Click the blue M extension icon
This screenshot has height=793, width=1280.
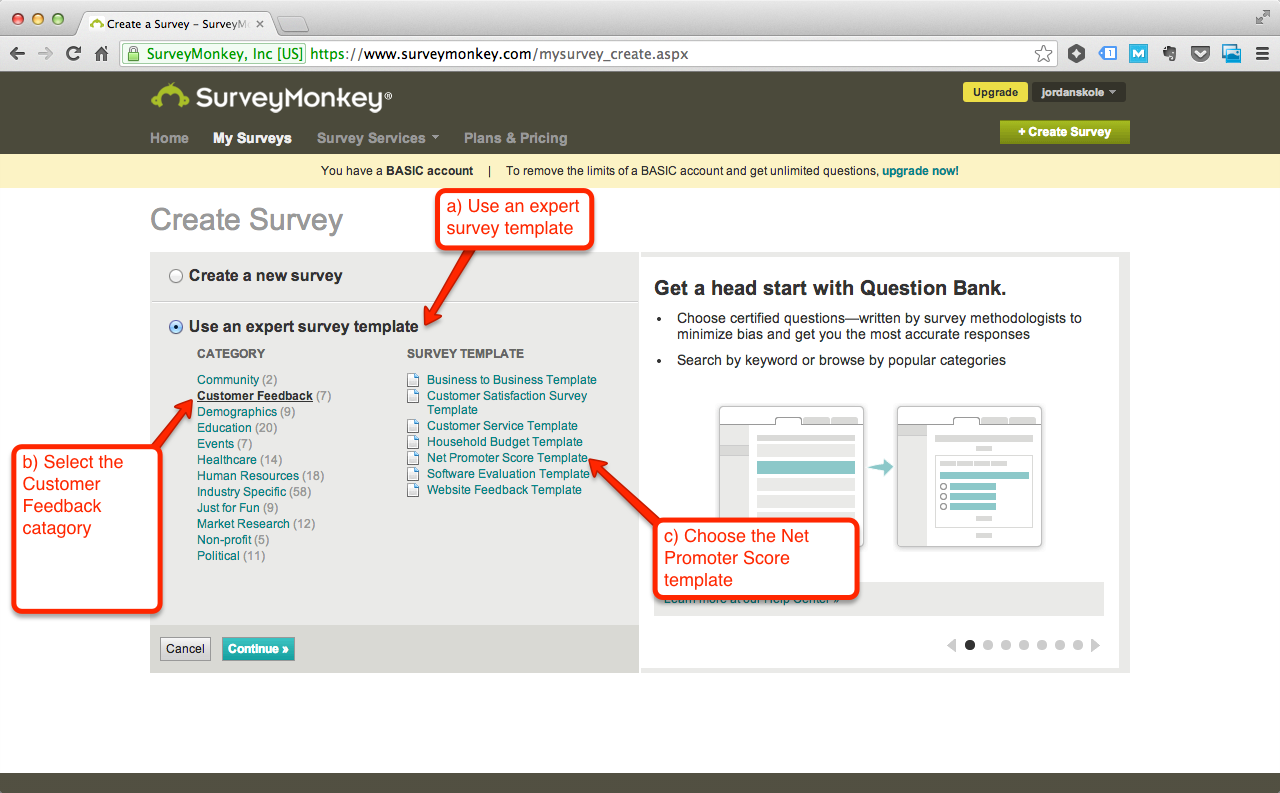tap(1138, 54)
